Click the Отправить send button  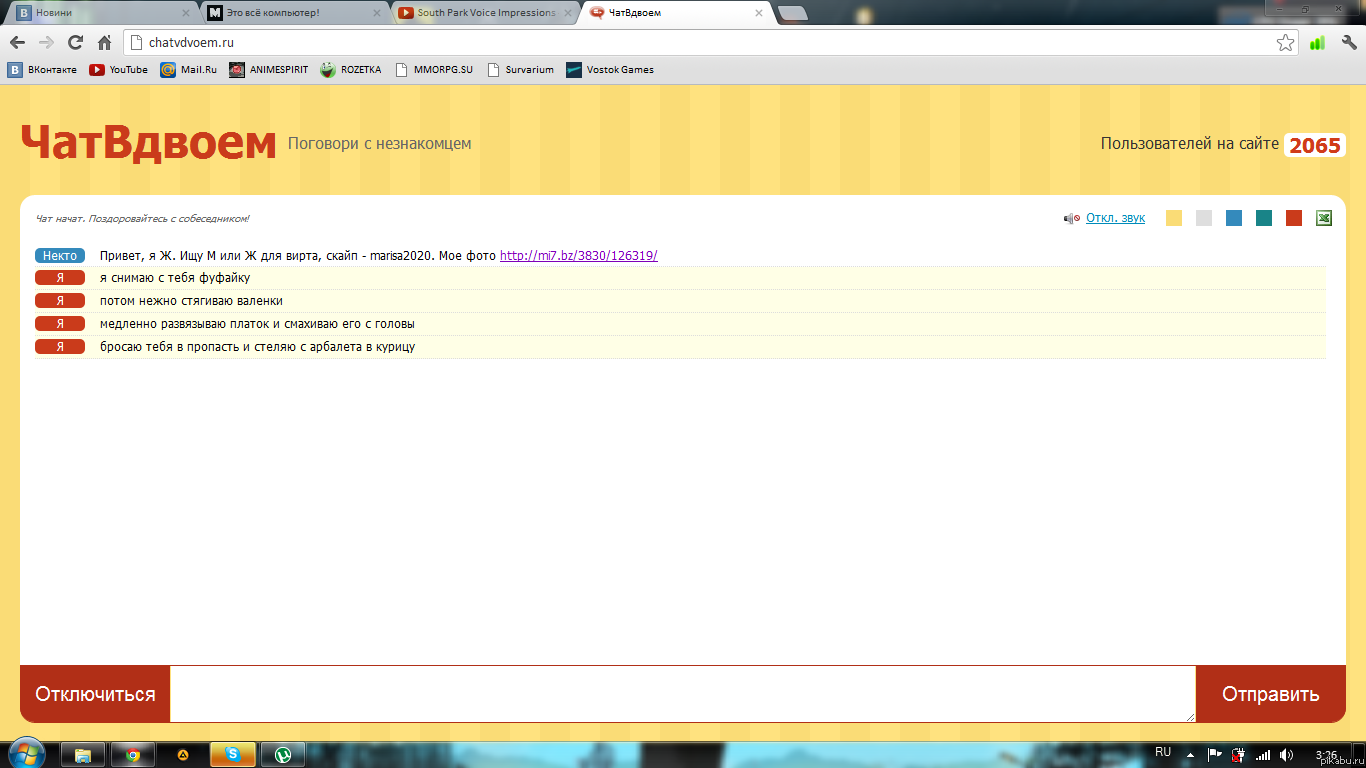point(1270,694)
